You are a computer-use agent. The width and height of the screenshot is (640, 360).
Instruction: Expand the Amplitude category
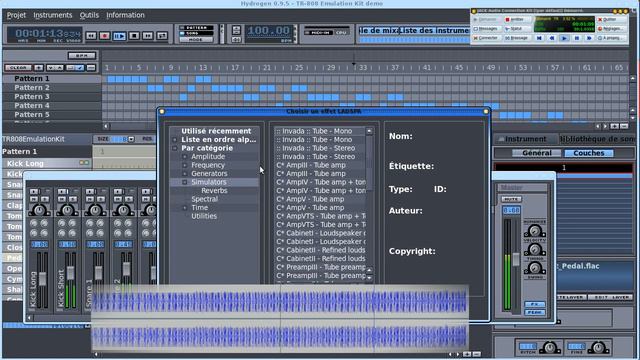[185, 157]
